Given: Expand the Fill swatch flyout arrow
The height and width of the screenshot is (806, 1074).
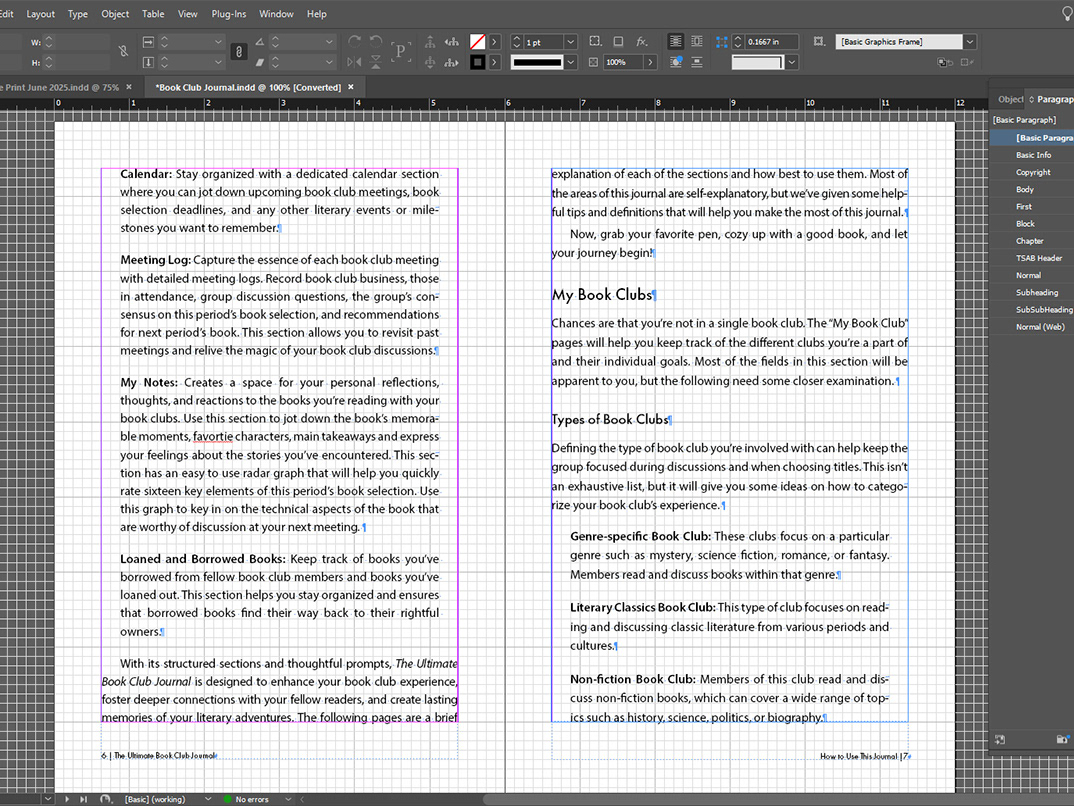Looking at the screenshot, I should 495,42.
